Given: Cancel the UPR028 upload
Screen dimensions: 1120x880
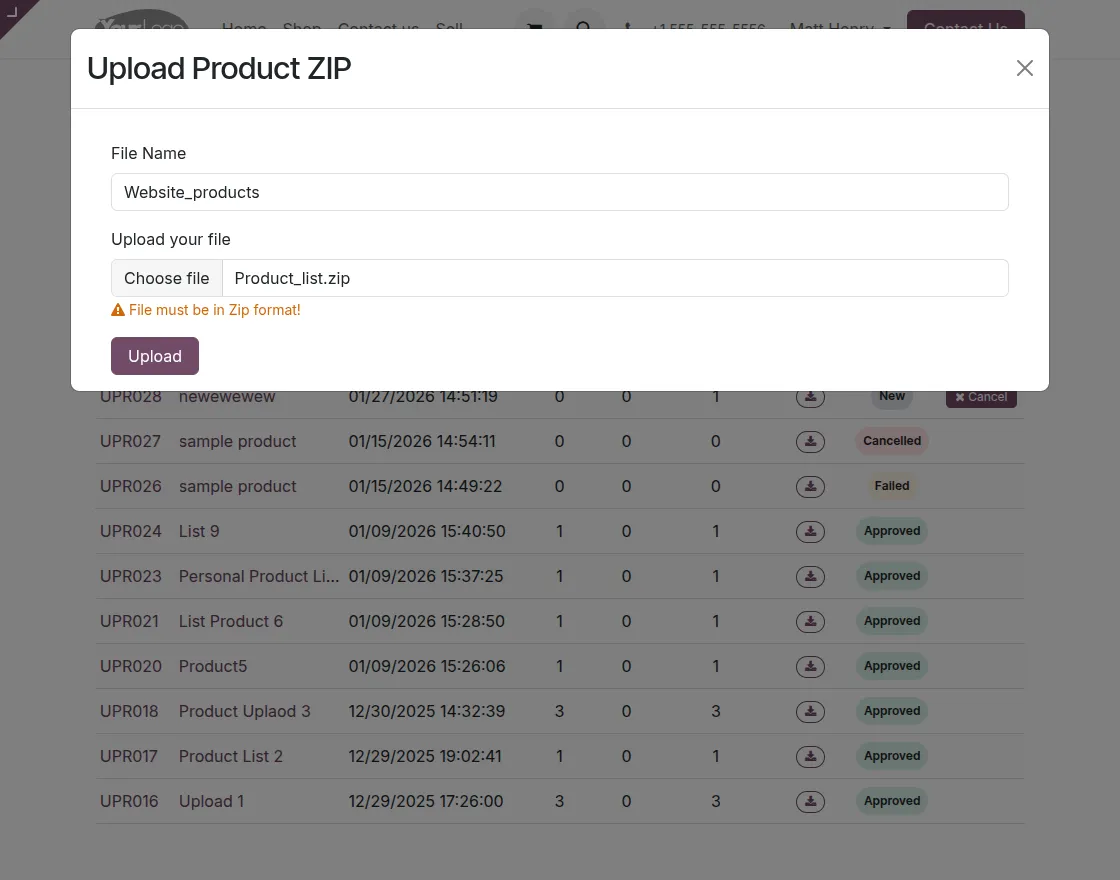Looking at the screenshot, I should pos(980,396).
